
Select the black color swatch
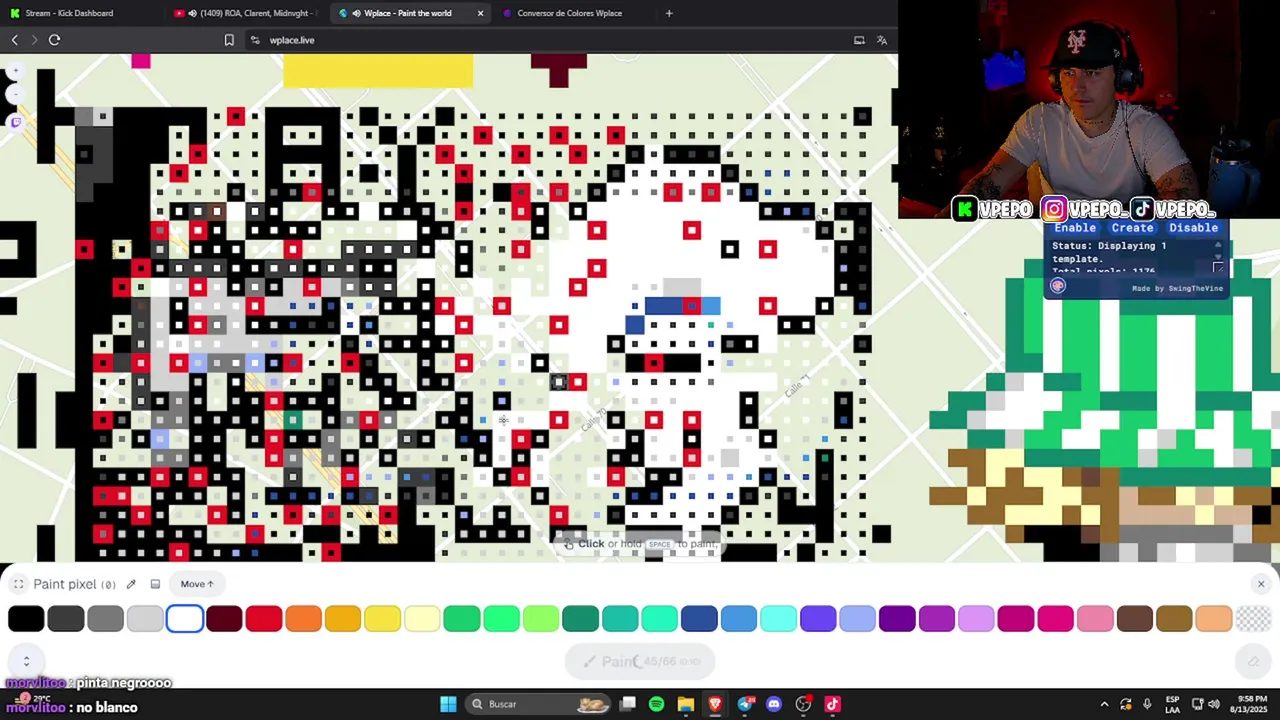[26, 619]
